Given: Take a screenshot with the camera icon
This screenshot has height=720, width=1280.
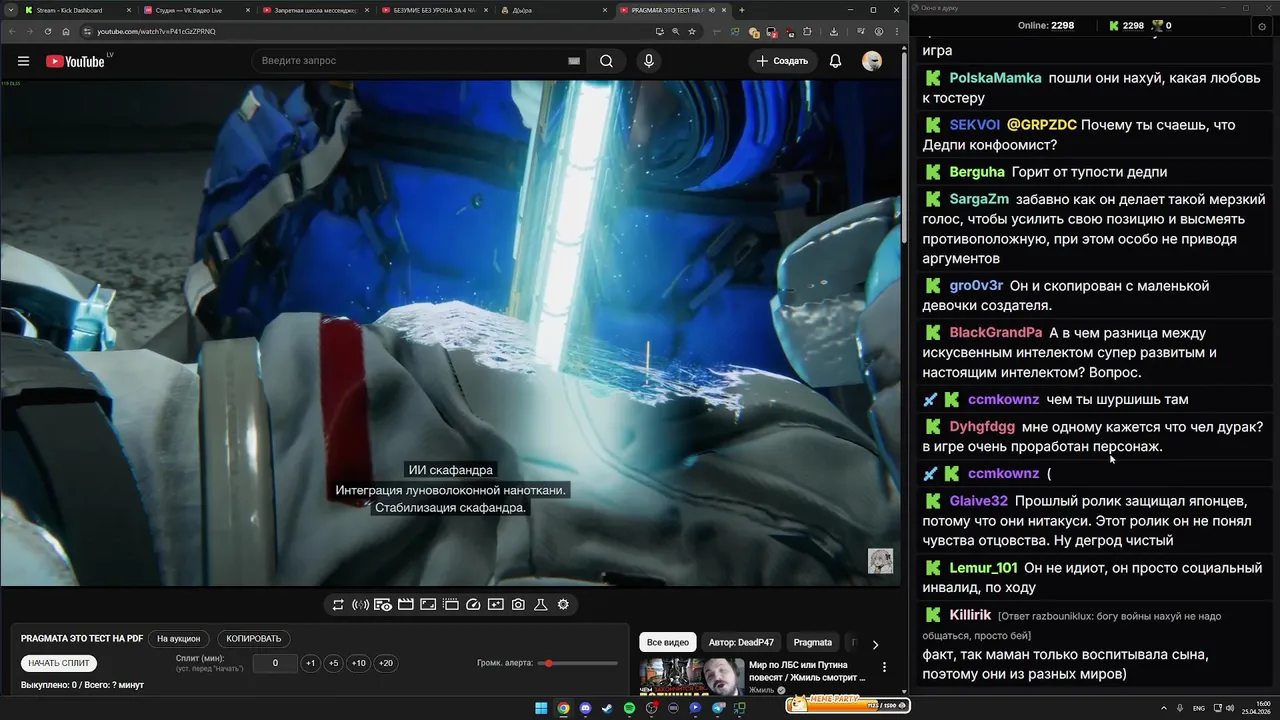Looking at the screenshot, I should pyautogui.click(x=518, y=604).
